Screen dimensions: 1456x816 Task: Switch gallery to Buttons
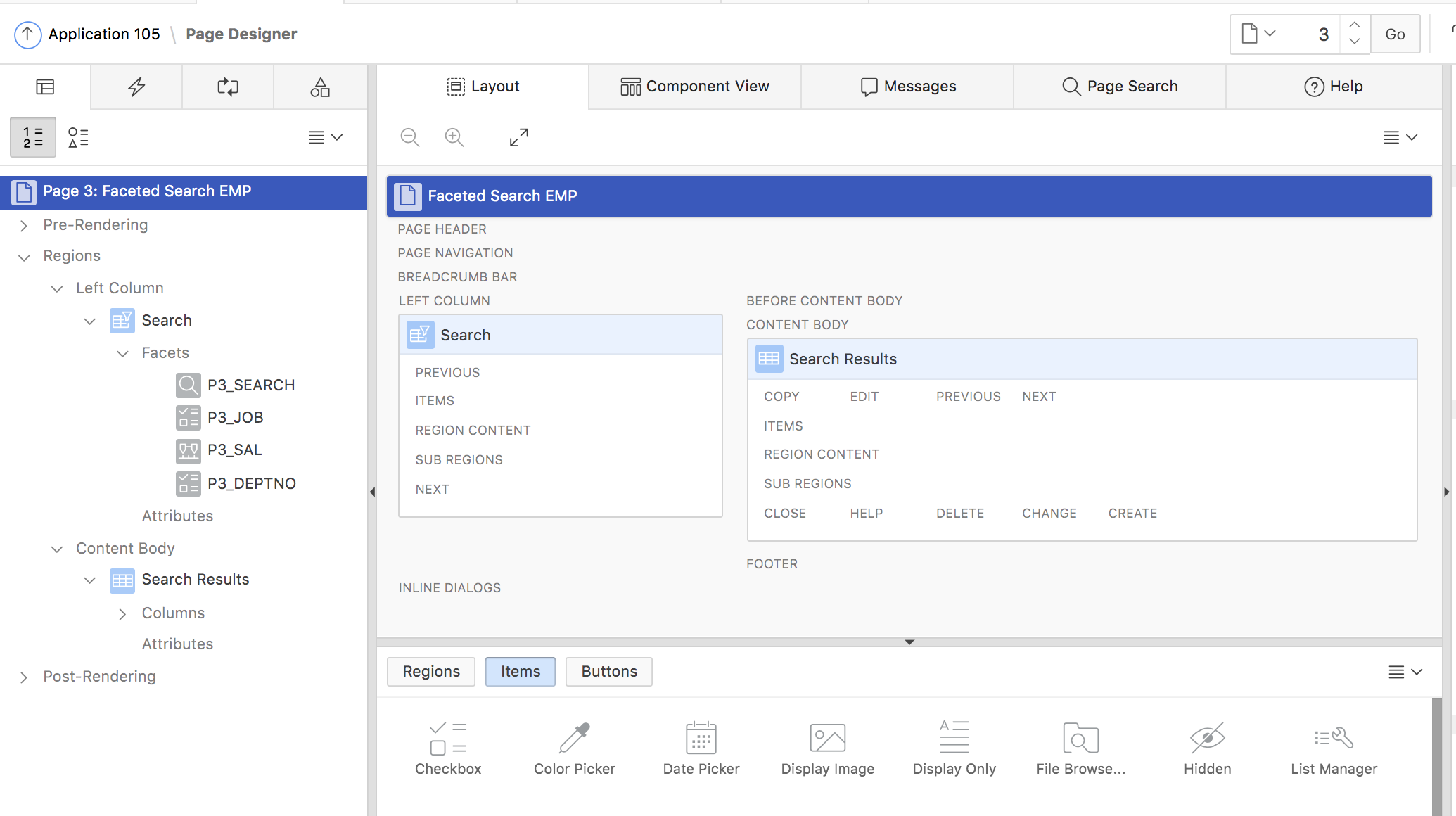pos(608,672)
